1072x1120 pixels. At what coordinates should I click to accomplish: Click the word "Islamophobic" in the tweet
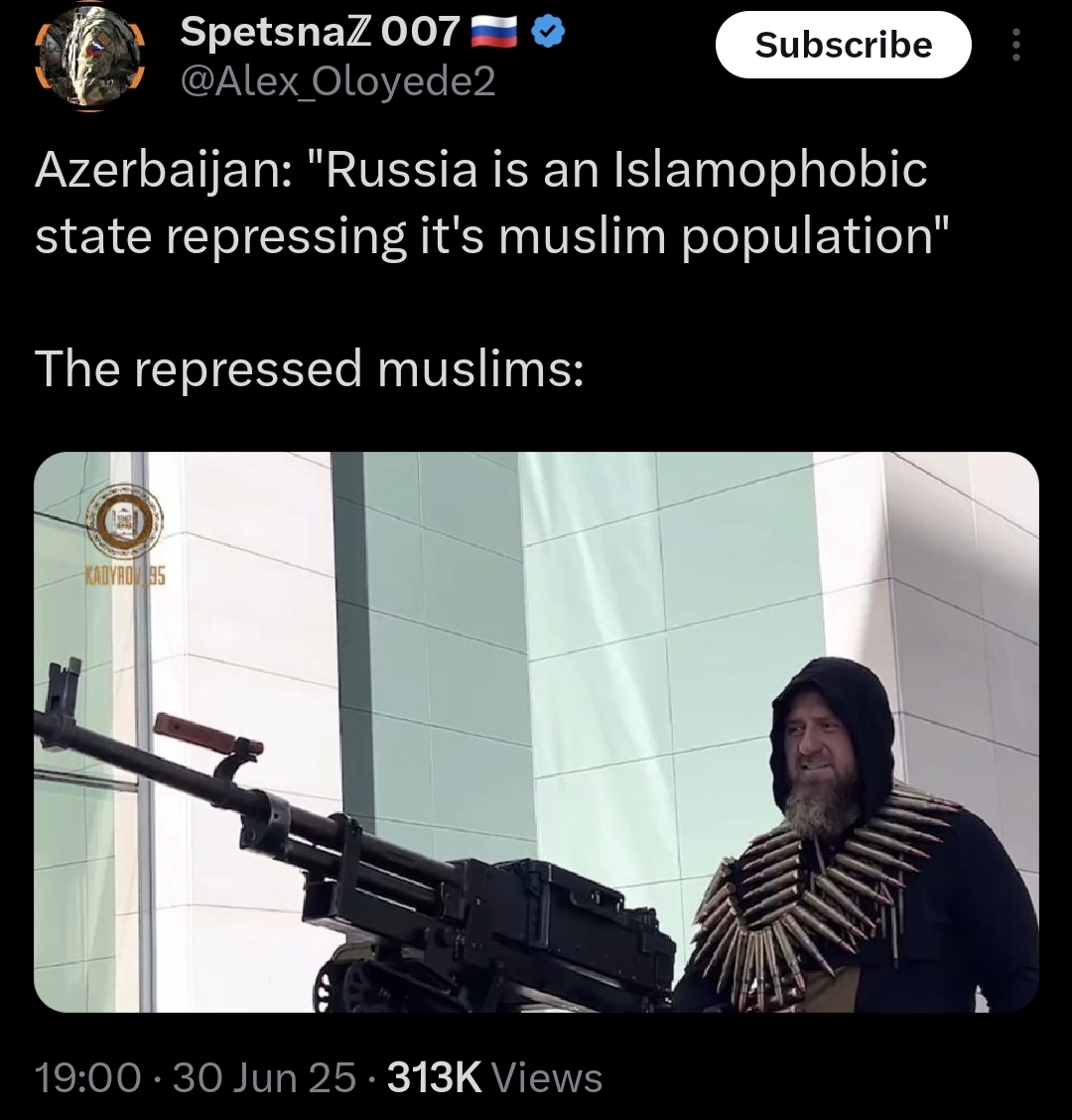770,172
